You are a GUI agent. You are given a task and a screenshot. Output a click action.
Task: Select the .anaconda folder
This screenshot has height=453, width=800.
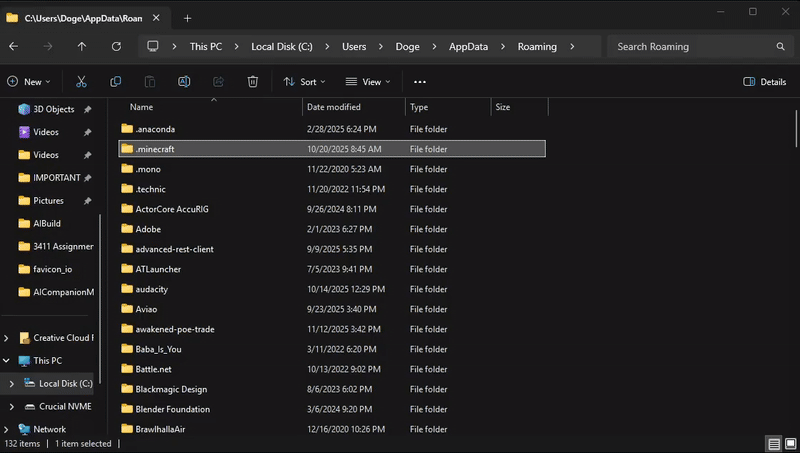pyautogui.click(x=332, y=129)
